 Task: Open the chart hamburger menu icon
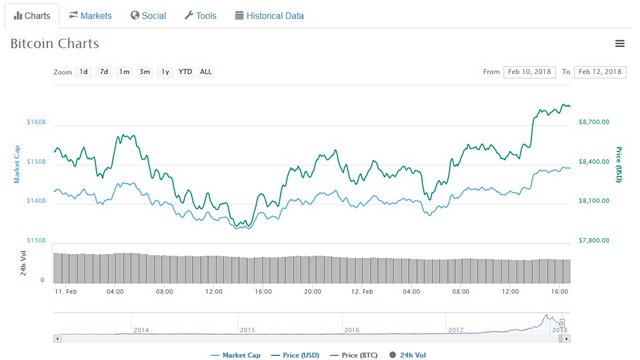point(620,43)
